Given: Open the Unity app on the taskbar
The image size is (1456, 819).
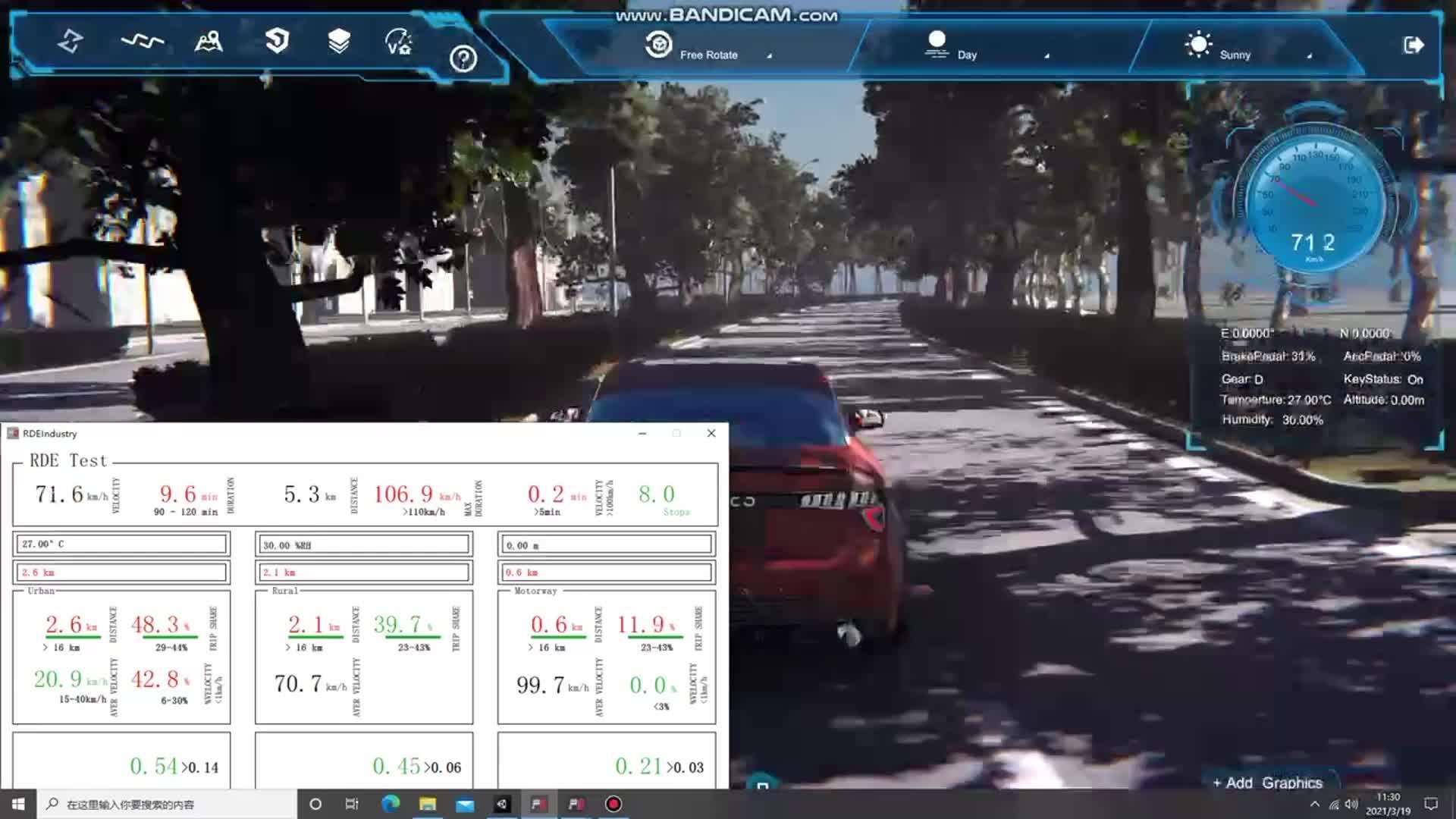Looking at the screenshot, I should coord(502,804).
